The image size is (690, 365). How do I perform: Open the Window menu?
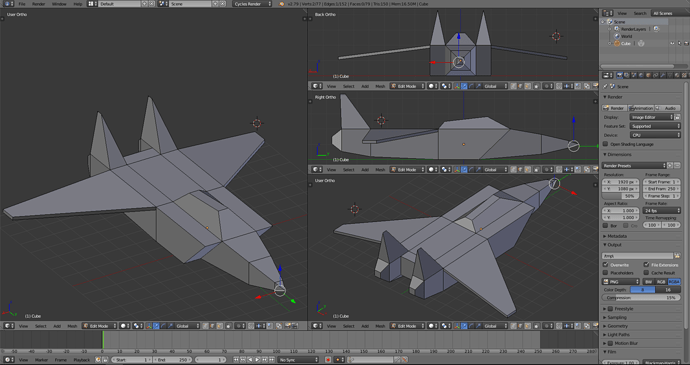59,4
